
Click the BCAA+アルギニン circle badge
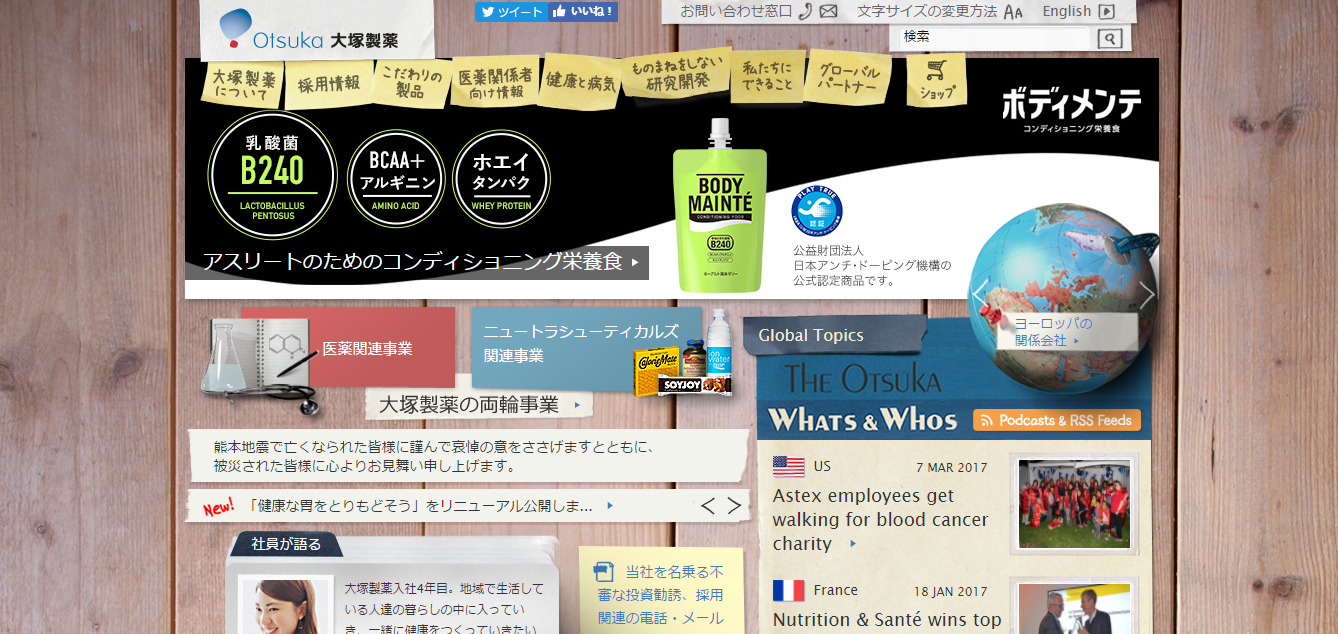click(x=396, y=178)
